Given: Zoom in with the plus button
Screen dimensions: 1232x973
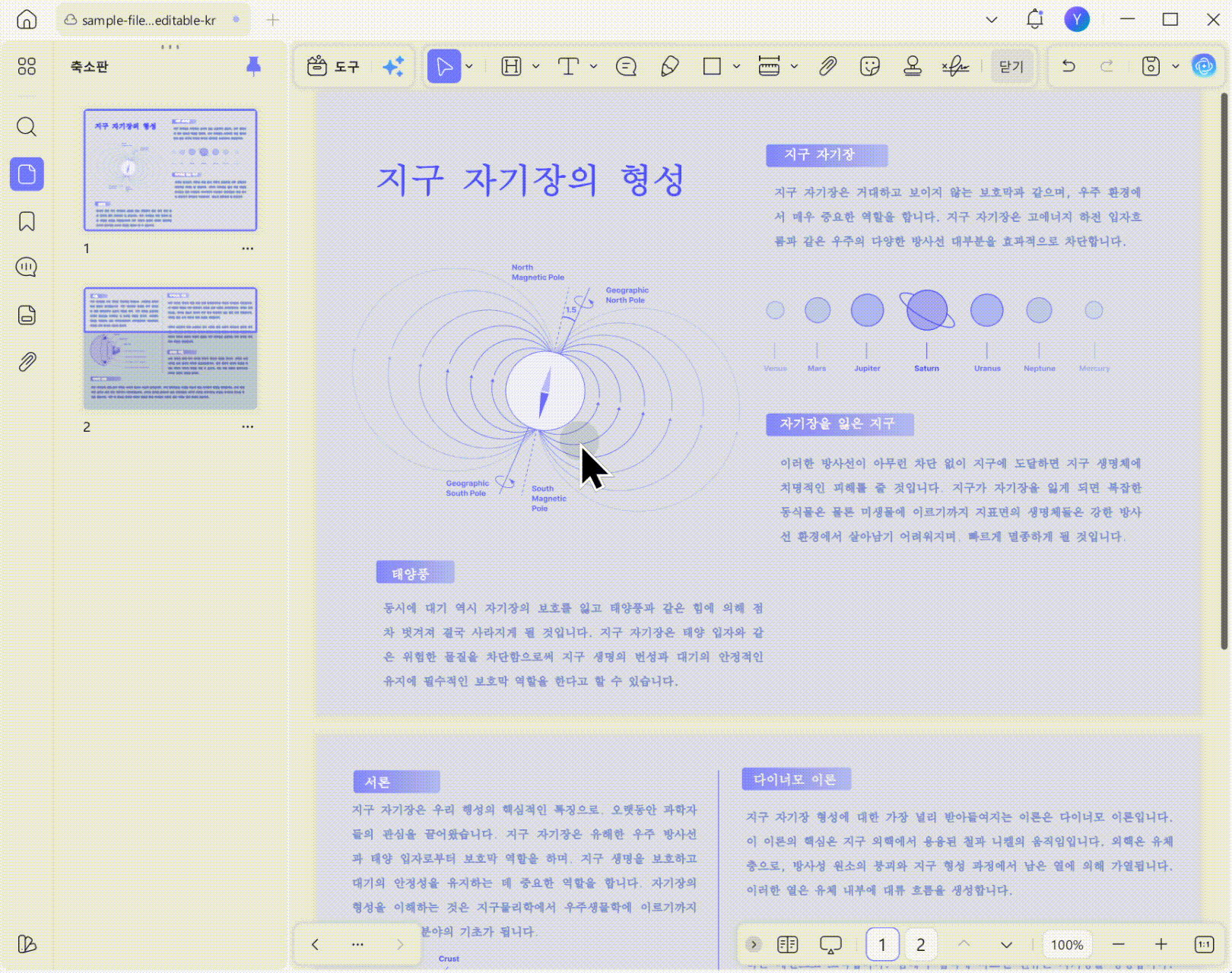Looking at the screenshot, I should [1161, 945].
